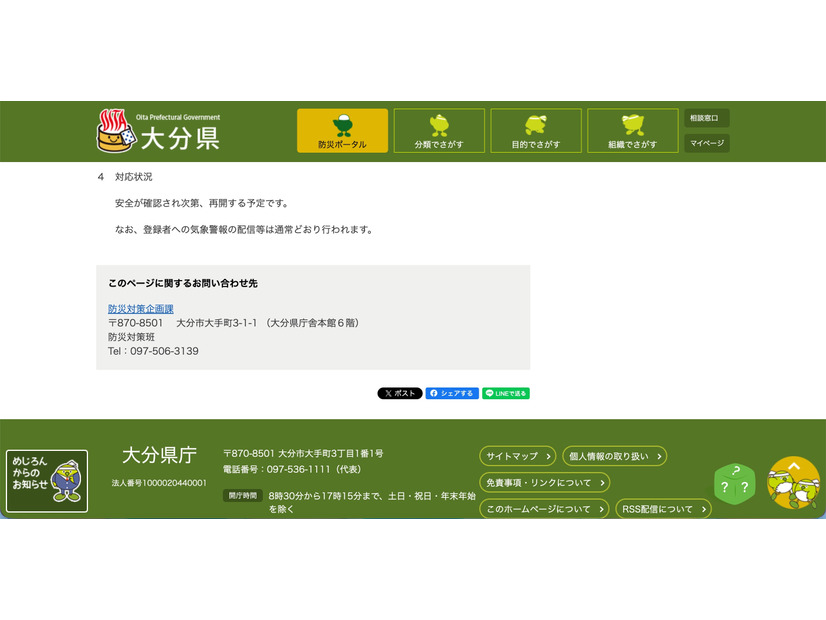Click the 大分県庁 footer heading
The image size is (826, 620).
[x=159, y=455]
